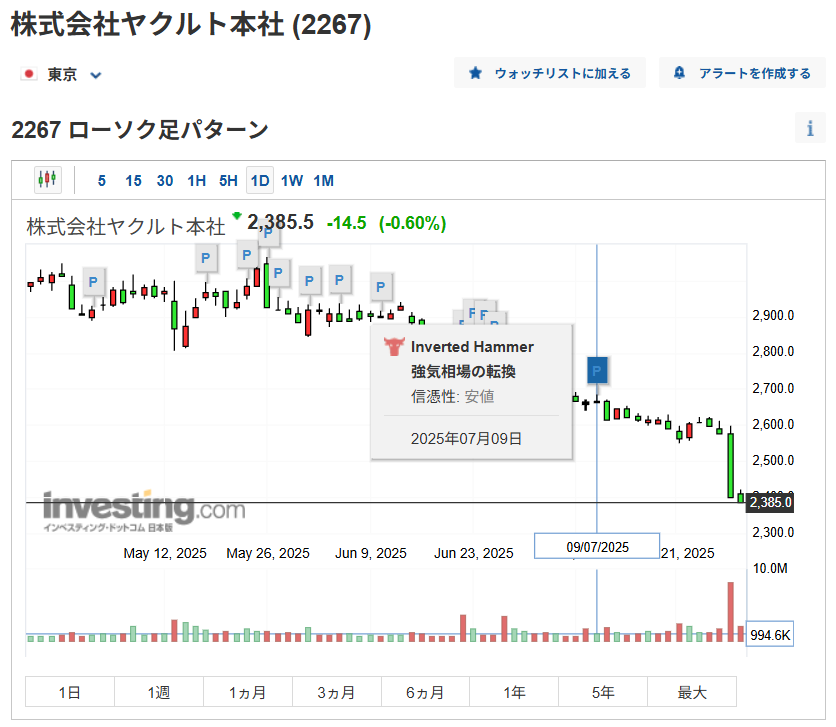The image size is (836, 727).
Task: Click the bell icon in アラートを作成する
Action: [x=679, y=72]
